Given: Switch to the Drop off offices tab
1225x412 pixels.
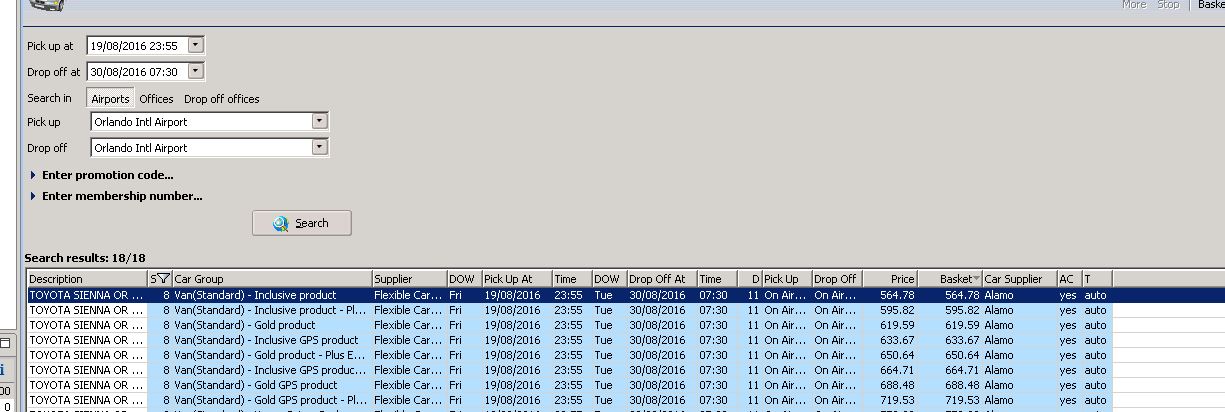Looking at the screenshot, I should 221,99.
